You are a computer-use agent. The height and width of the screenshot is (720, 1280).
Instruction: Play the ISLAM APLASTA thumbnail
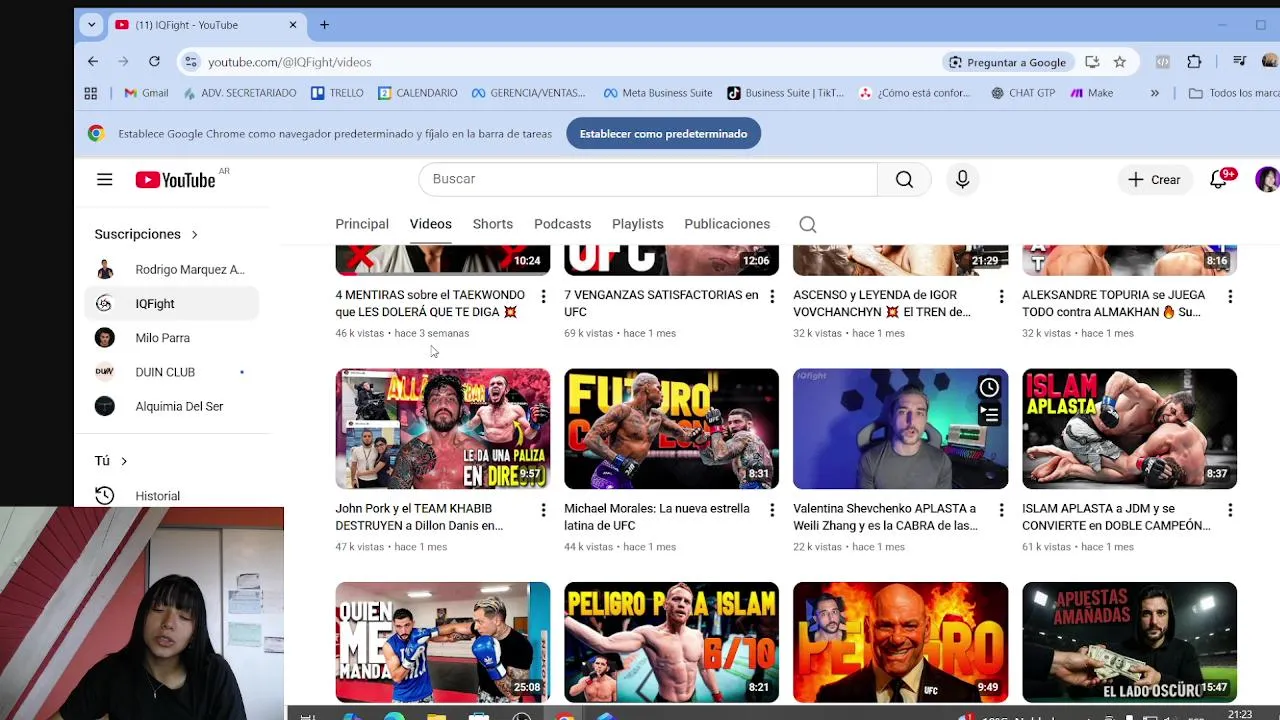(1129, 429)
